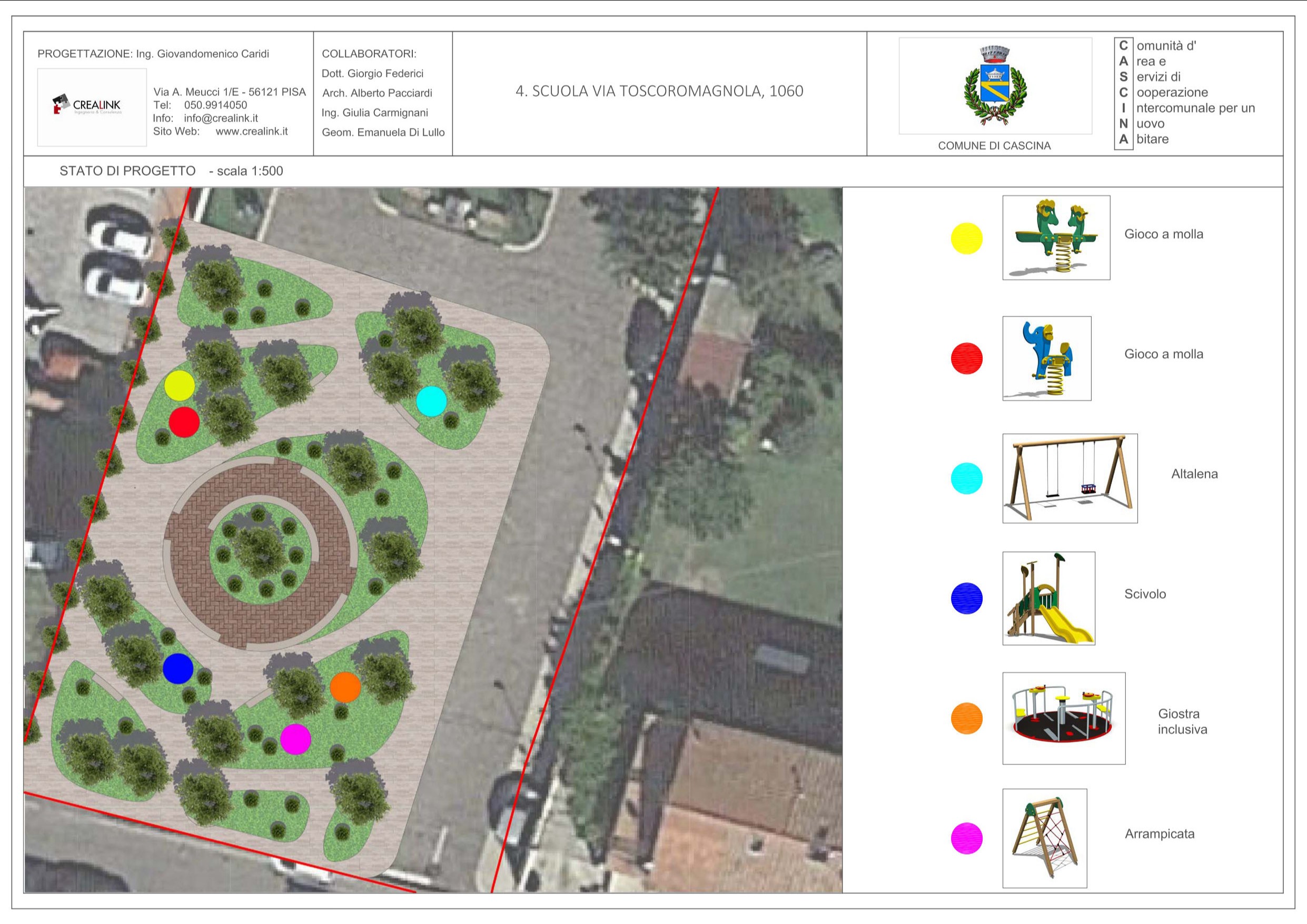Click the blue legend circle next to Scivolo
The height and width of the screenshot is (924, 1307).
pos(967,598)
